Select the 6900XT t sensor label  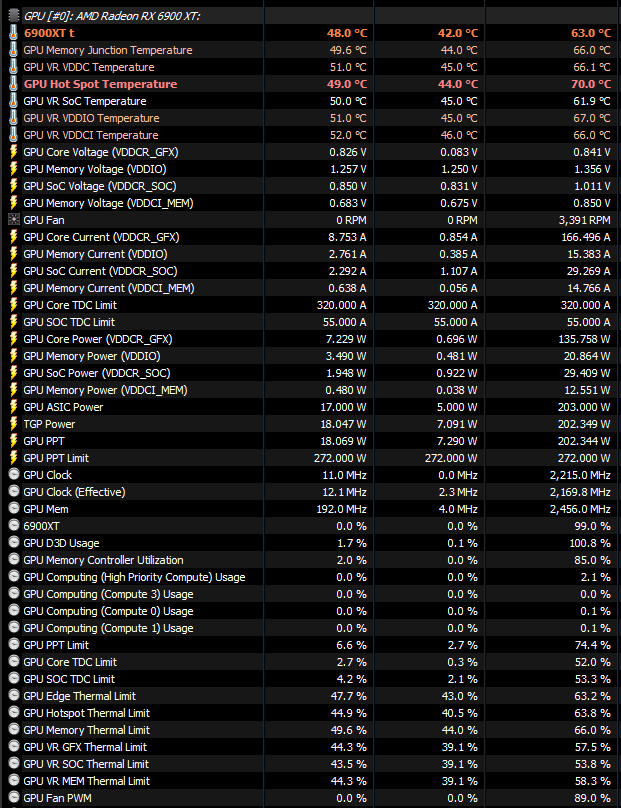click(x=49, y=33)
